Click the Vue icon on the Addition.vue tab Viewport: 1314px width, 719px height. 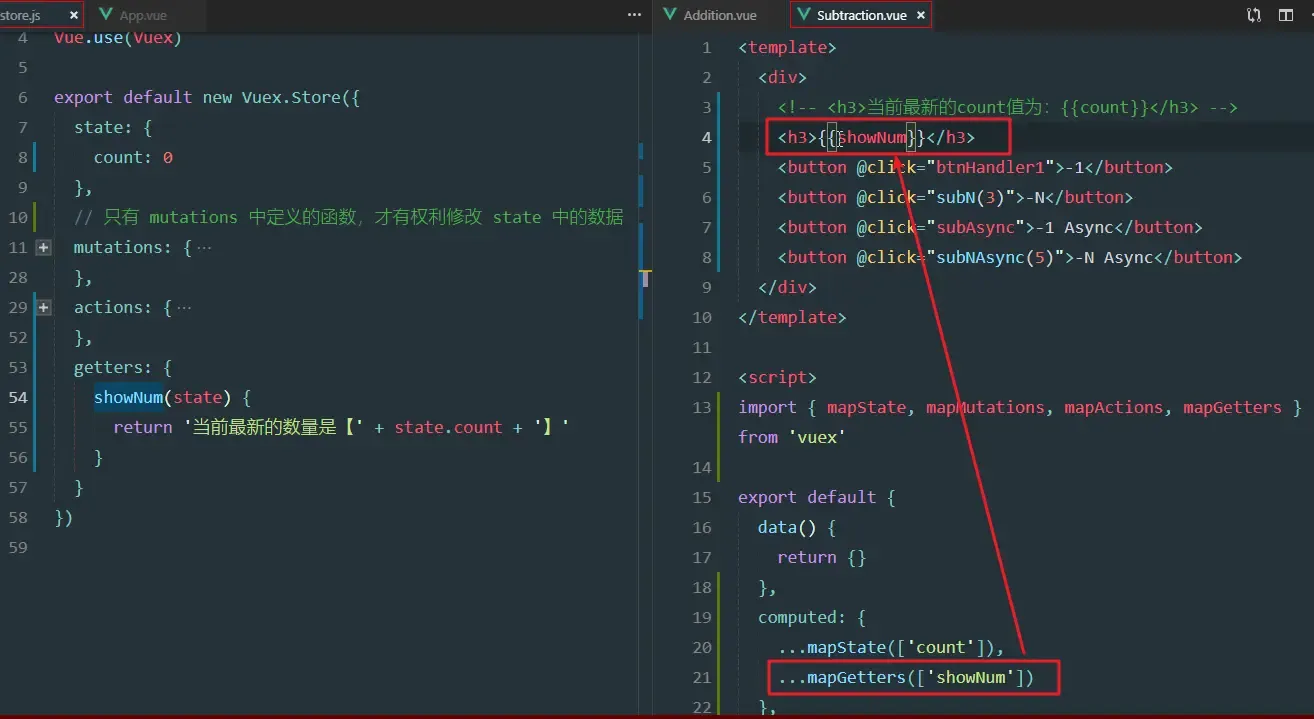668,15
